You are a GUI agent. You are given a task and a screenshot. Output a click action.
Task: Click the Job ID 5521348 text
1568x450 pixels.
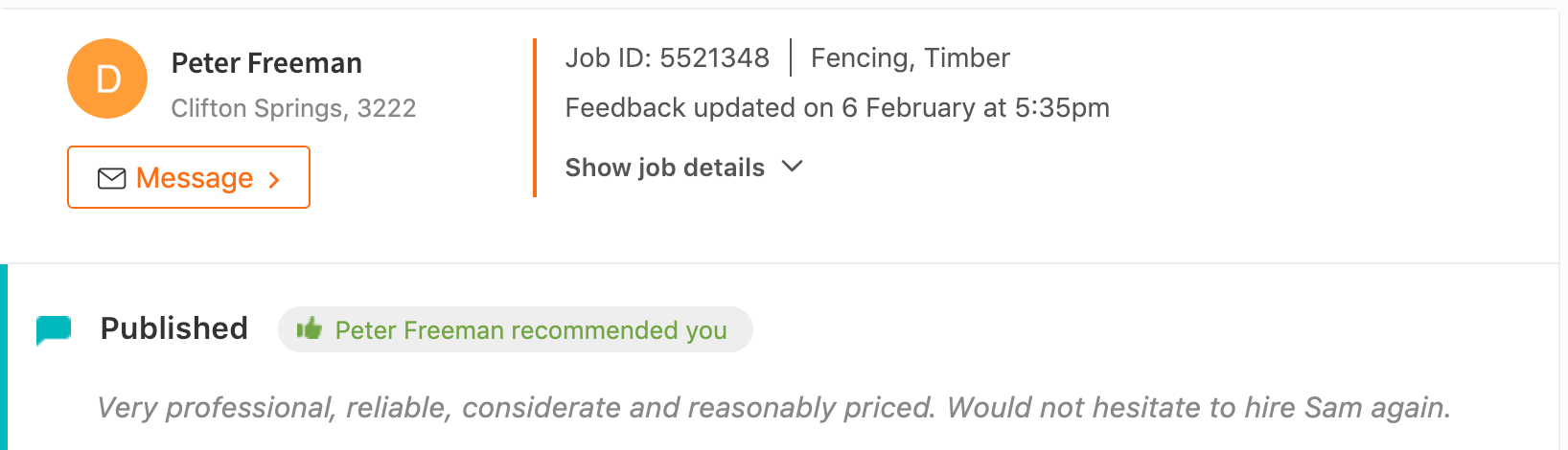[x=667, y=58]
